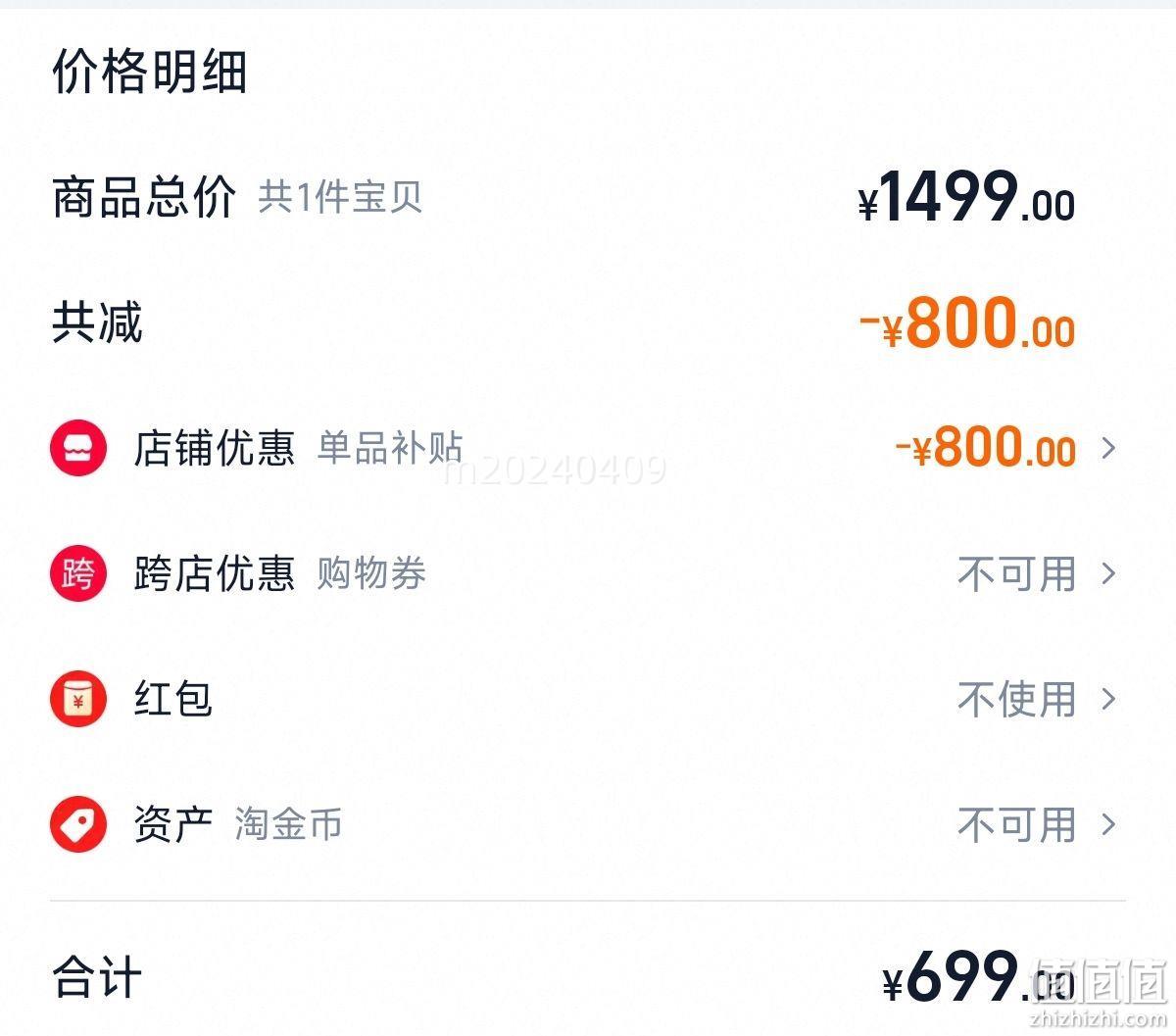Image resolution: width=1176 pixels, height=1036 pixels.
Task: Select the 红包 row label
Action: (173, 699)
